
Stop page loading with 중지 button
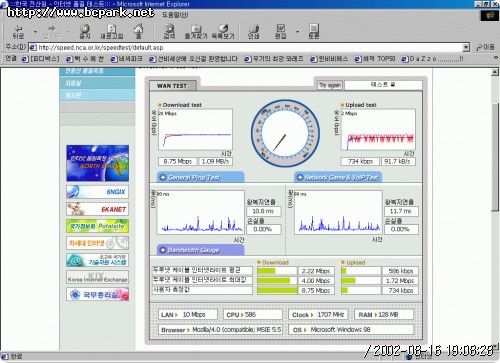click(x=85, y=31)
